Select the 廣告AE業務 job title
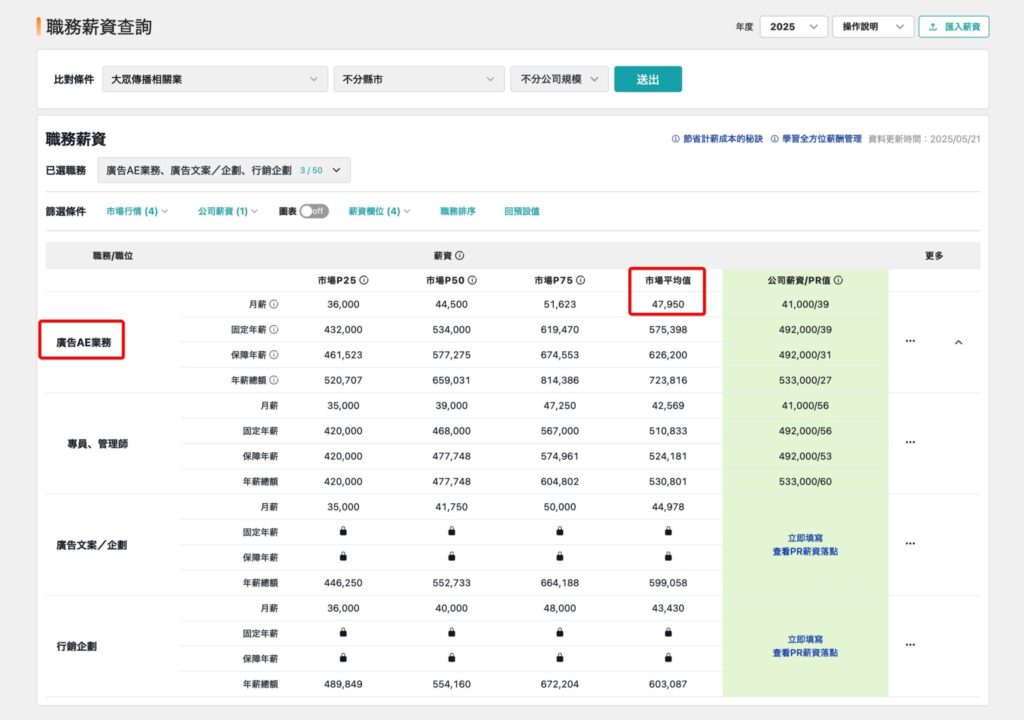The image size is (1024, 720). point(84,342)
